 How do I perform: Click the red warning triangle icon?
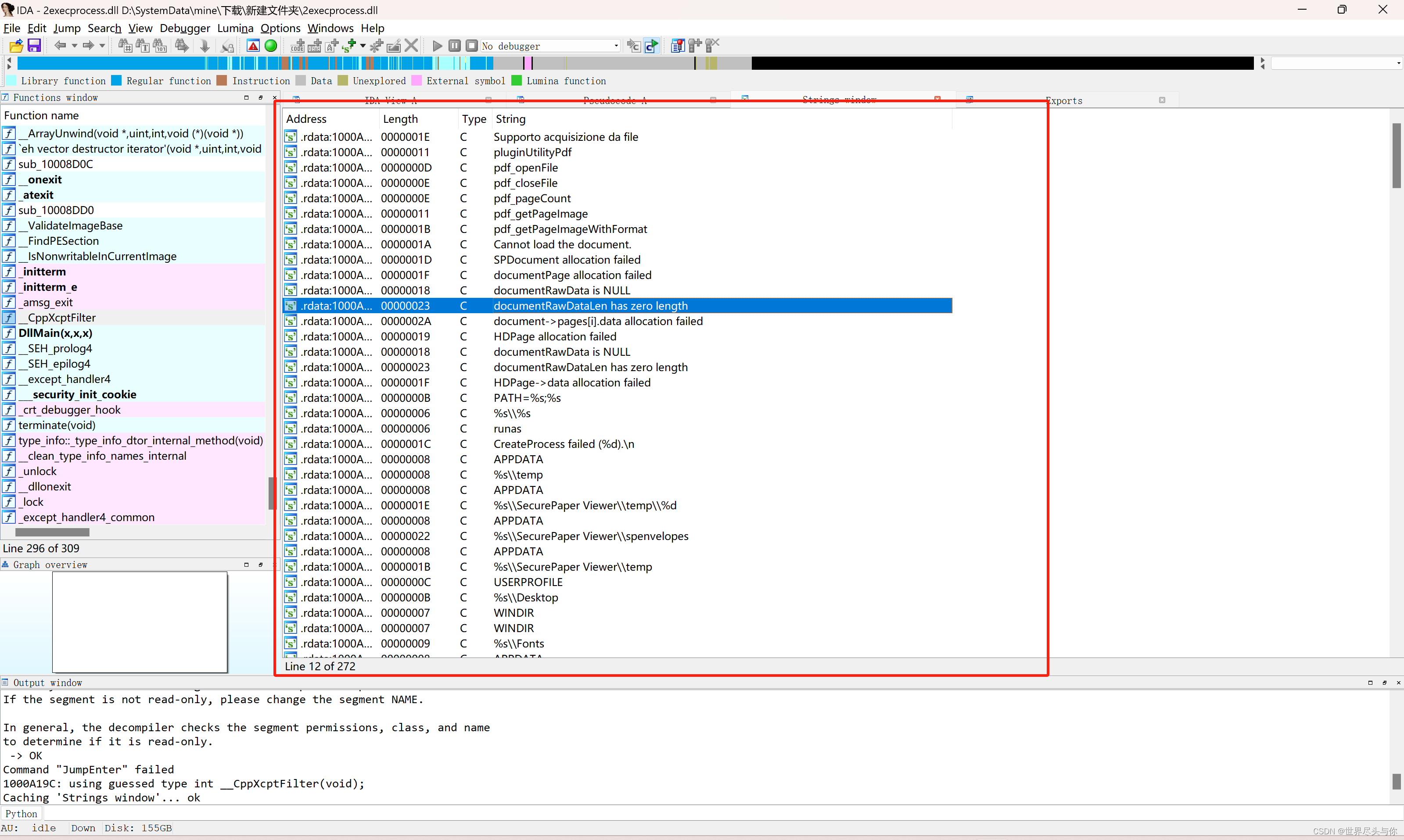(253, 46)
